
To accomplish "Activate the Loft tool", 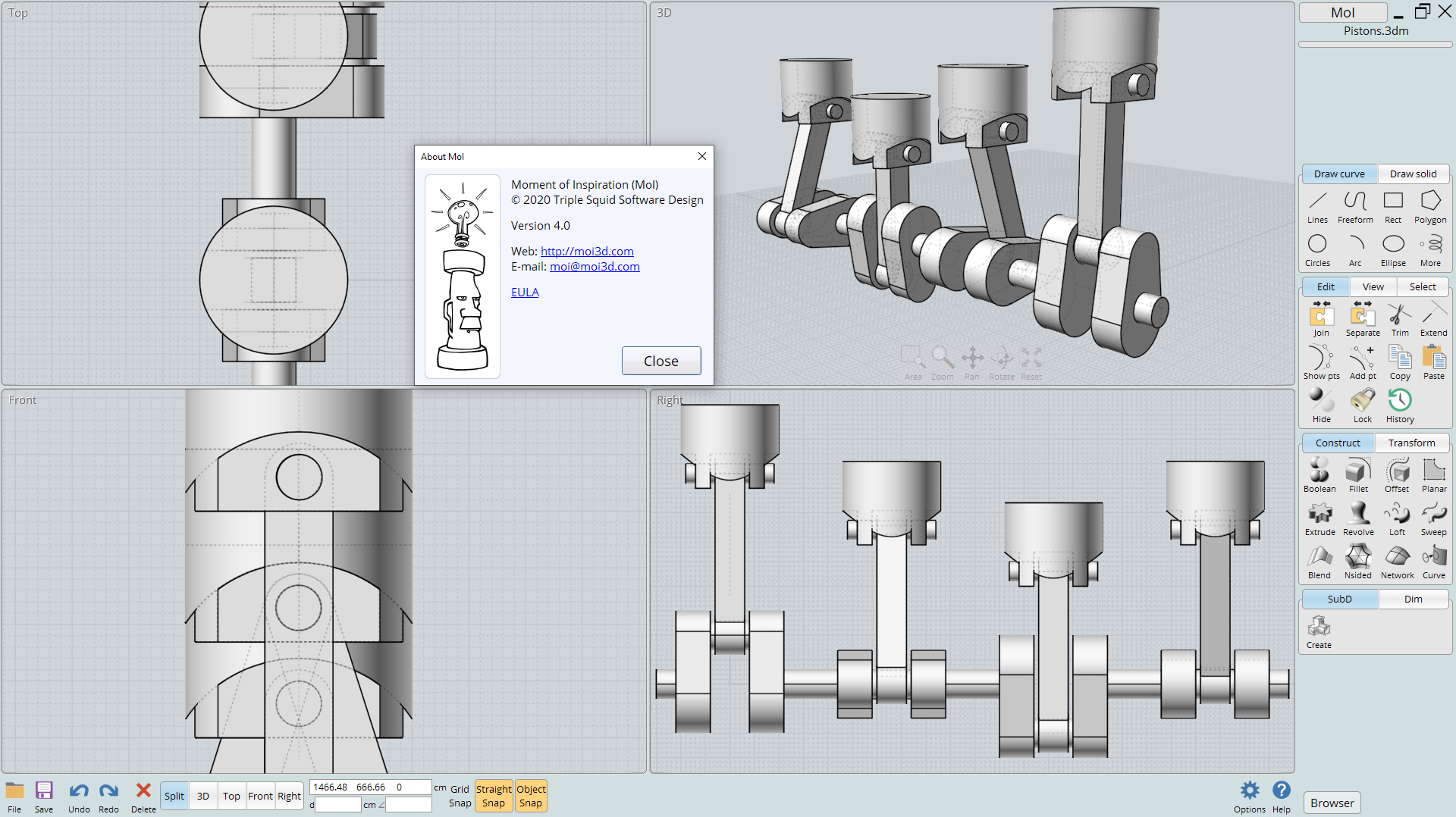I will [x=1397, y=518].
